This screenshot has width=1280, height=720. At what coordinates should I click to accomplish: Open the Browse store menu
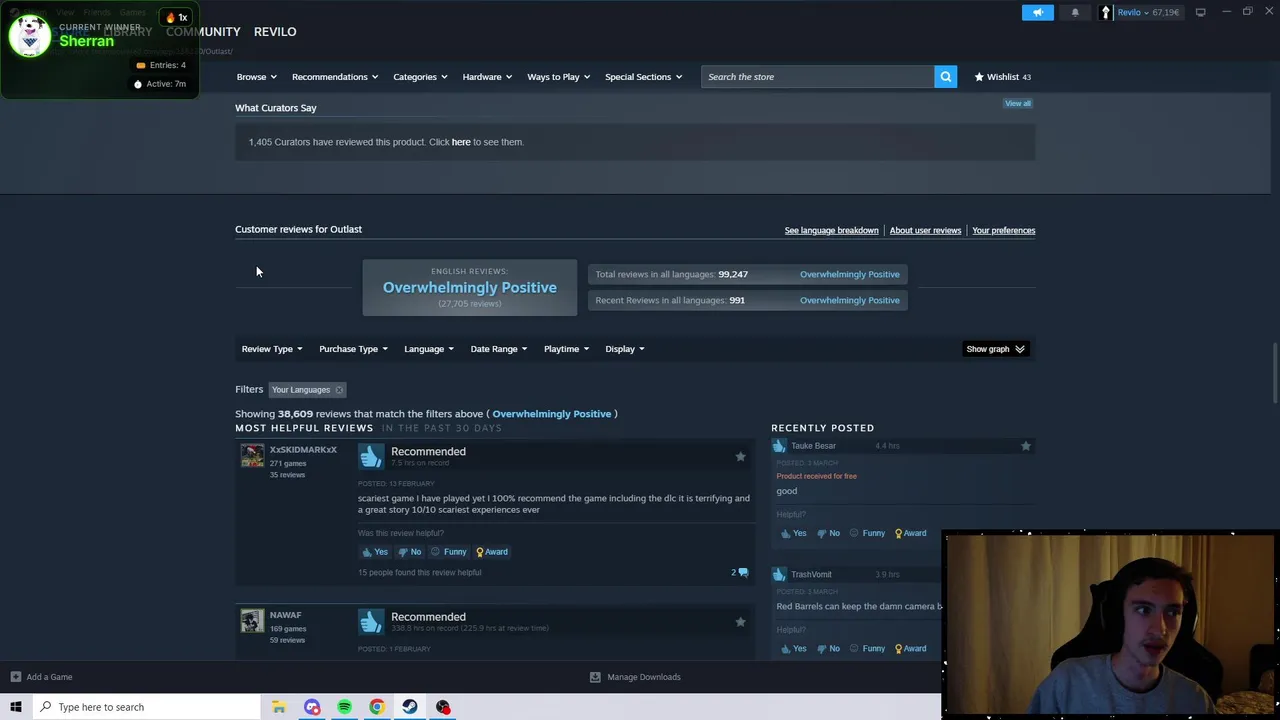coord(256,77)
